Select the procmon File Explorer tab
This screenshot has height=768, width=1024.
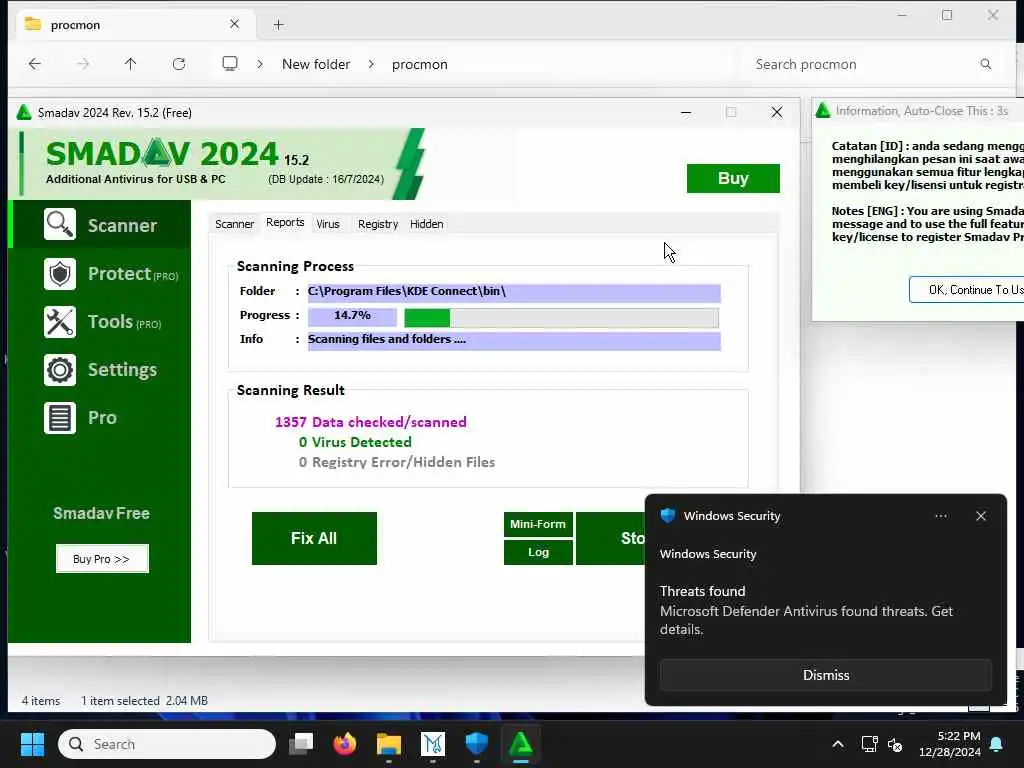click(136, 25)
